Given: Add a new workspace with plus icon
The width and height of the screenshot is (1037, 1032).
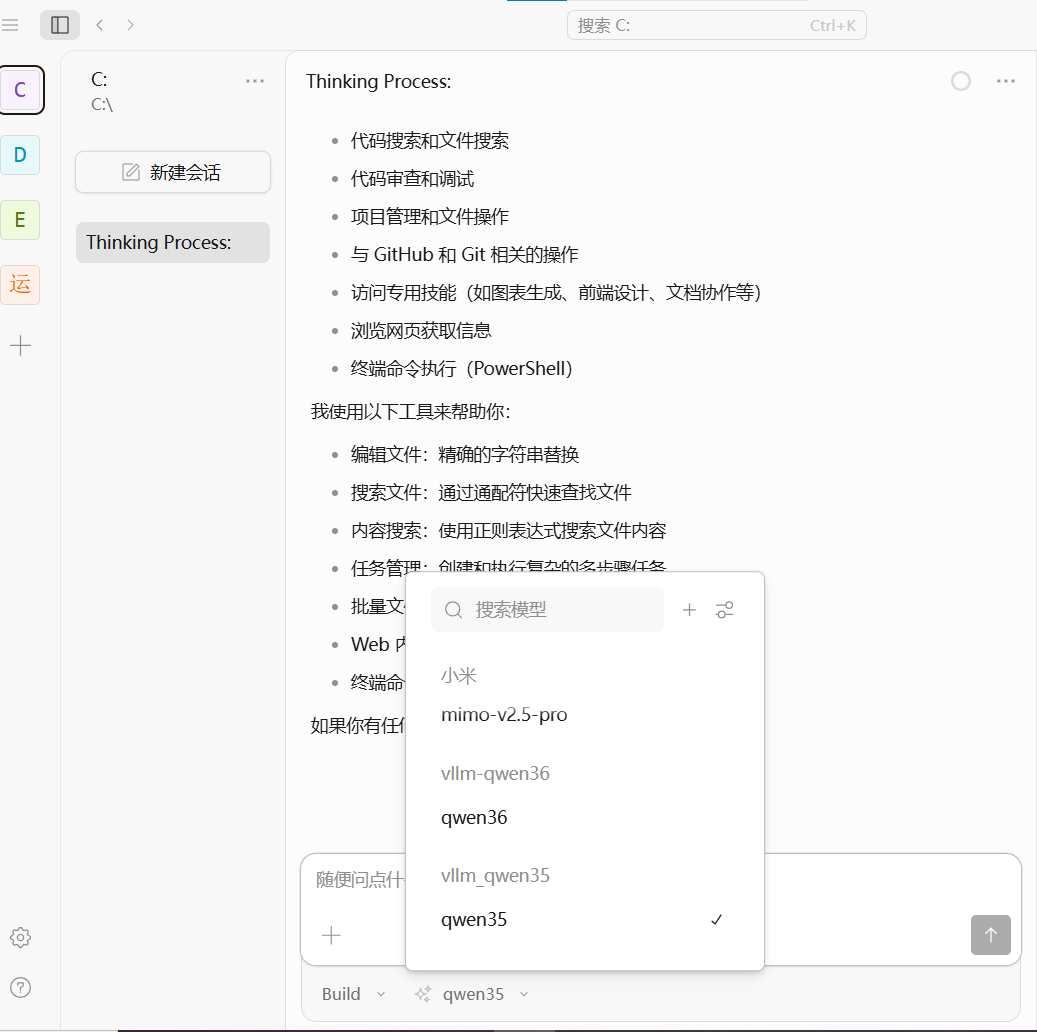Looking at the screenshot, I should pos(21,345).
